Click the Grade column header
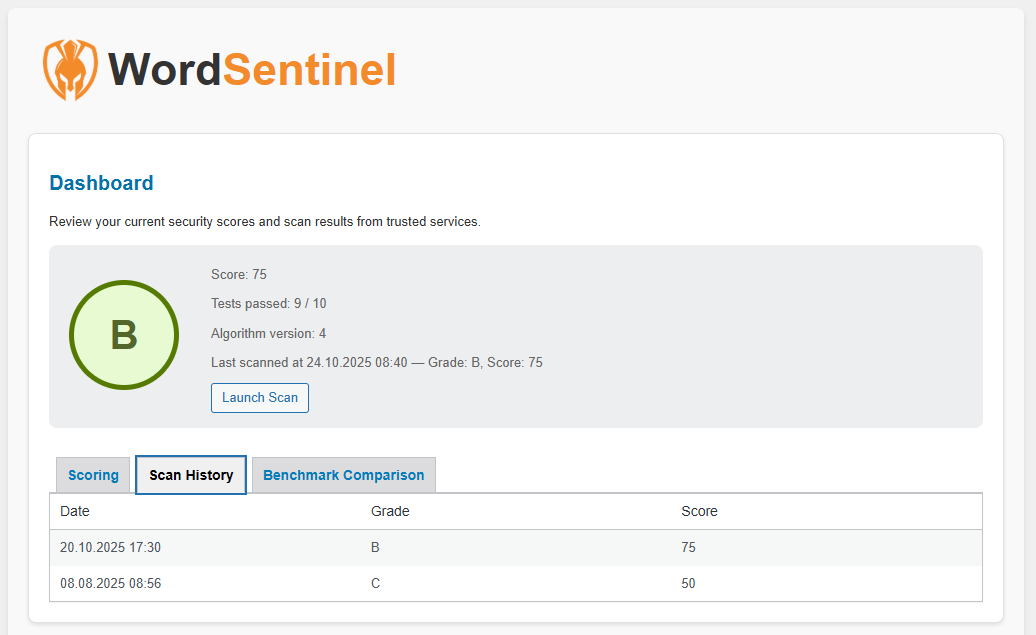Screen dimensions: 1036x635 click(390, 511)
